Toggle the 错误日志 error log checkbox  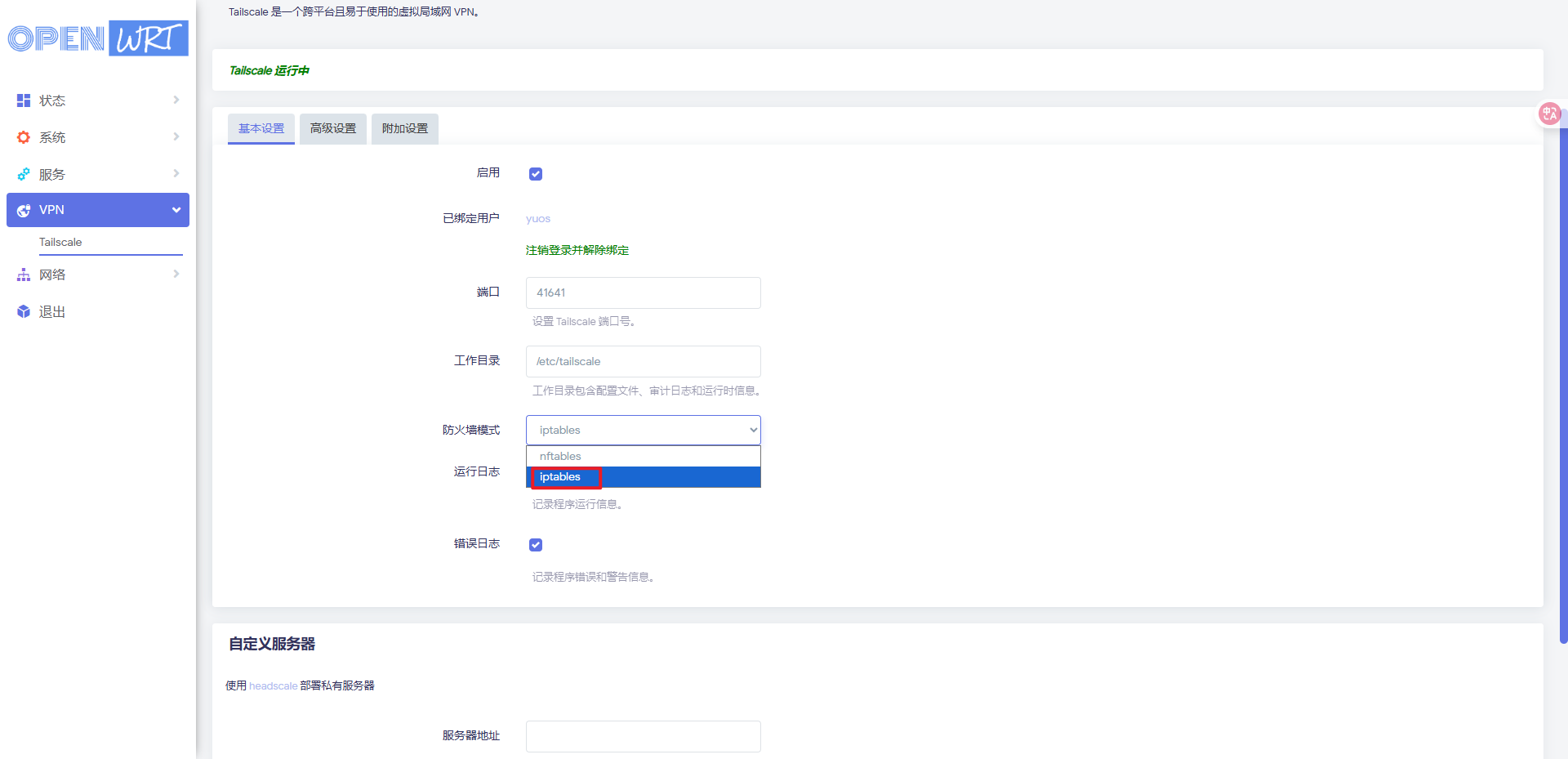[536, 545]
